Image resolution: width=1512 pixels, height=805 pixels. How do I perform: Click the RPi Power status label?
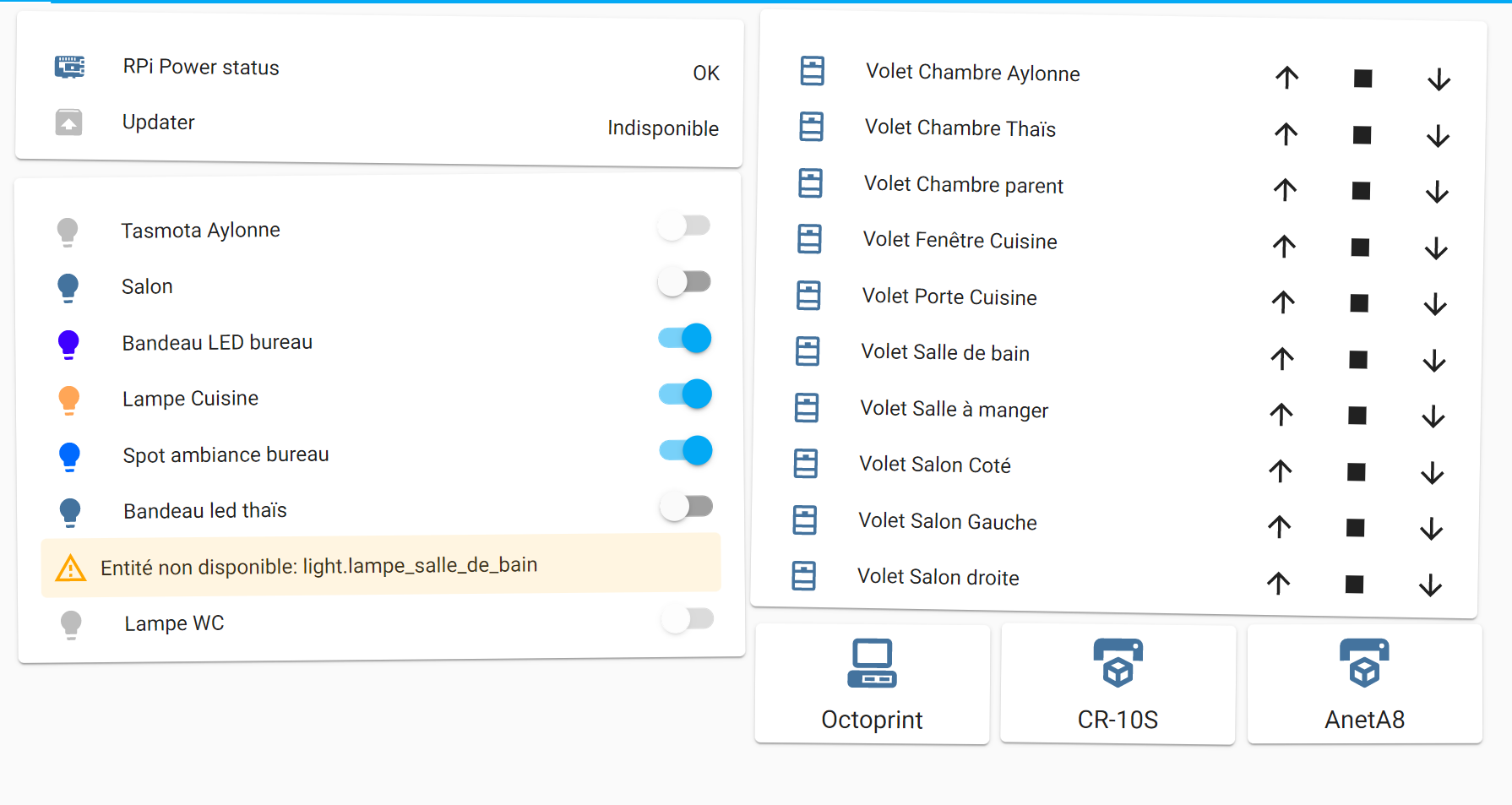click(201, 68)
